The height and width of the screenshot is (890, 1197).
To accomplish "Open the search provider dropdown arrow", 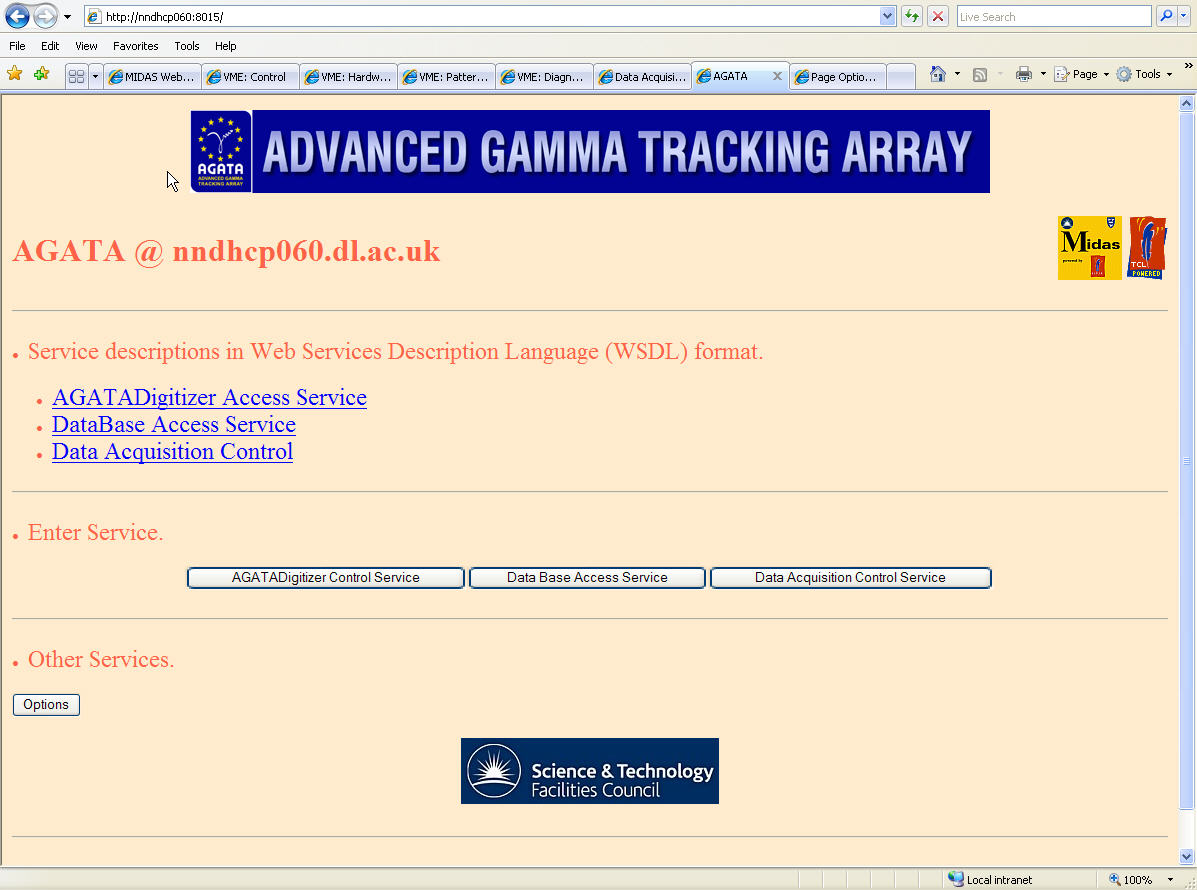I will point(1183,16).
